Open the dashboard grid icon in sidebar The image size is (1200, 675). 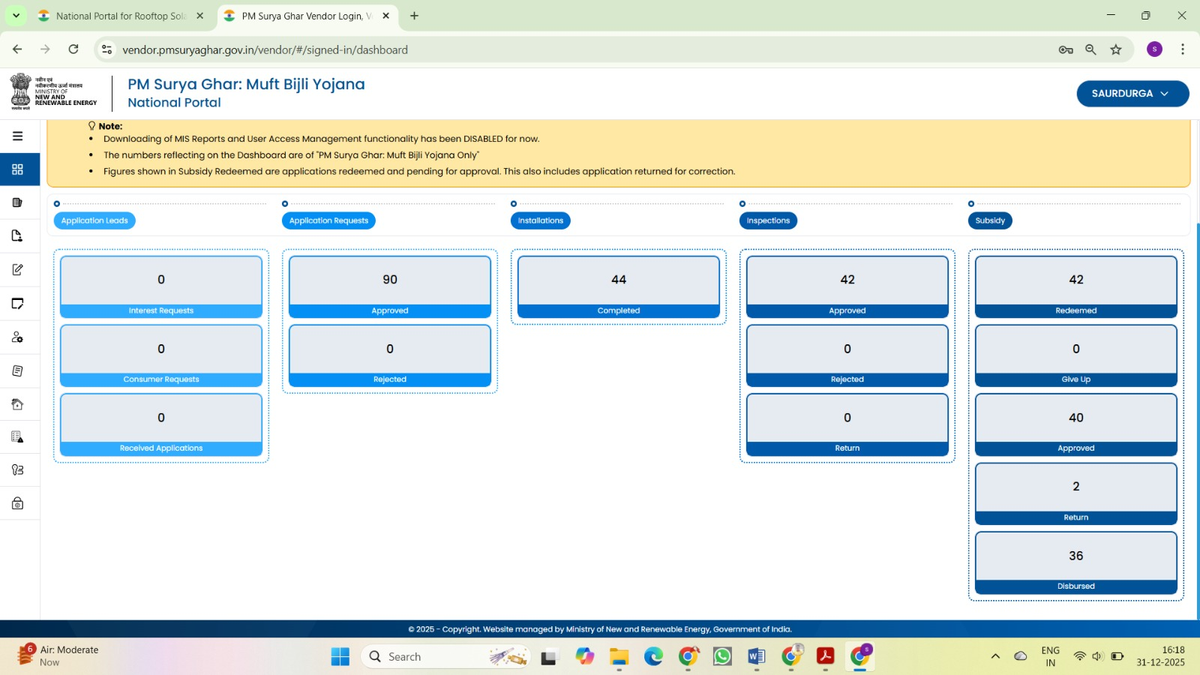point(17,170)
